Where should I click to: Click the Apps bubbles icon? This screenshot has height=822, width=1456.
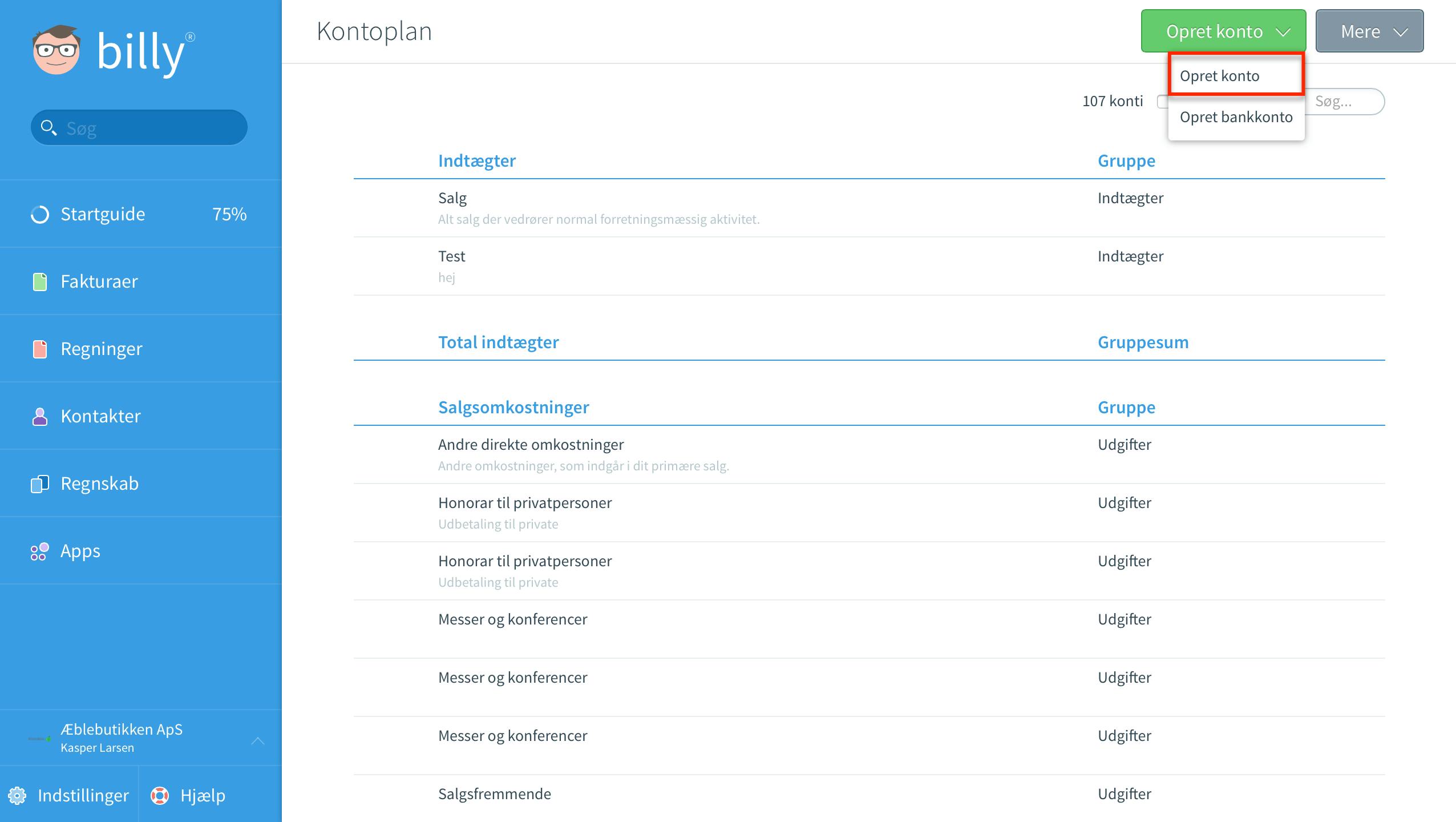(x=40, y=551)
